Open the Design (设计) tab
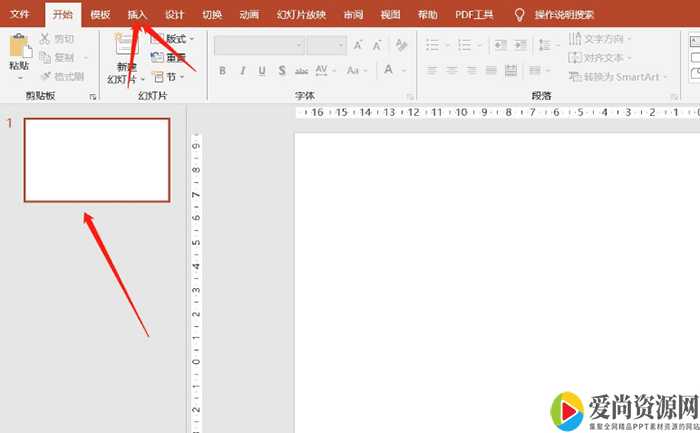The height and width of the screenshot is (433, 700). click(x=174, y=15)
